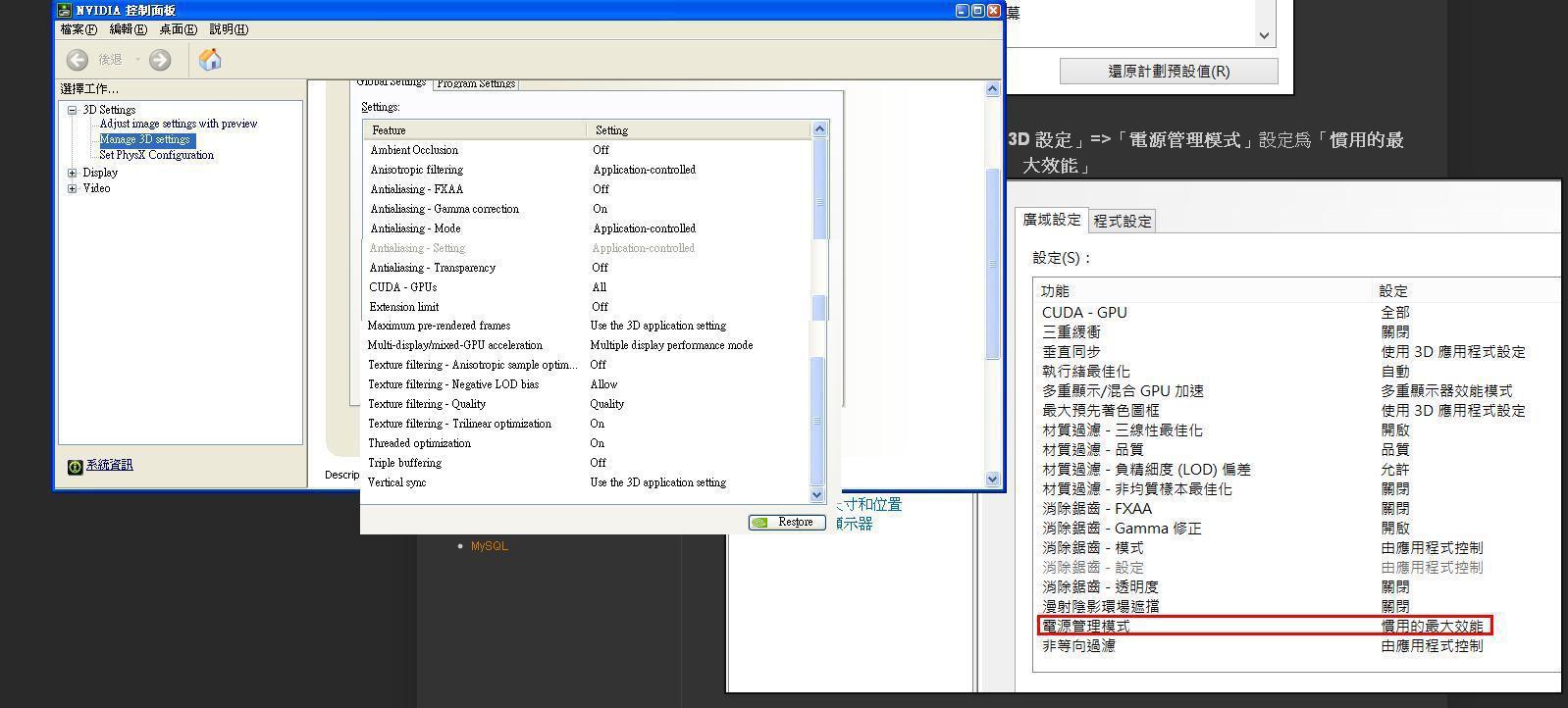1568x708 pixels.
Task: Click dropdown scroll arrow above 還原計劃預設值
Action: [x=1264, y=35]
